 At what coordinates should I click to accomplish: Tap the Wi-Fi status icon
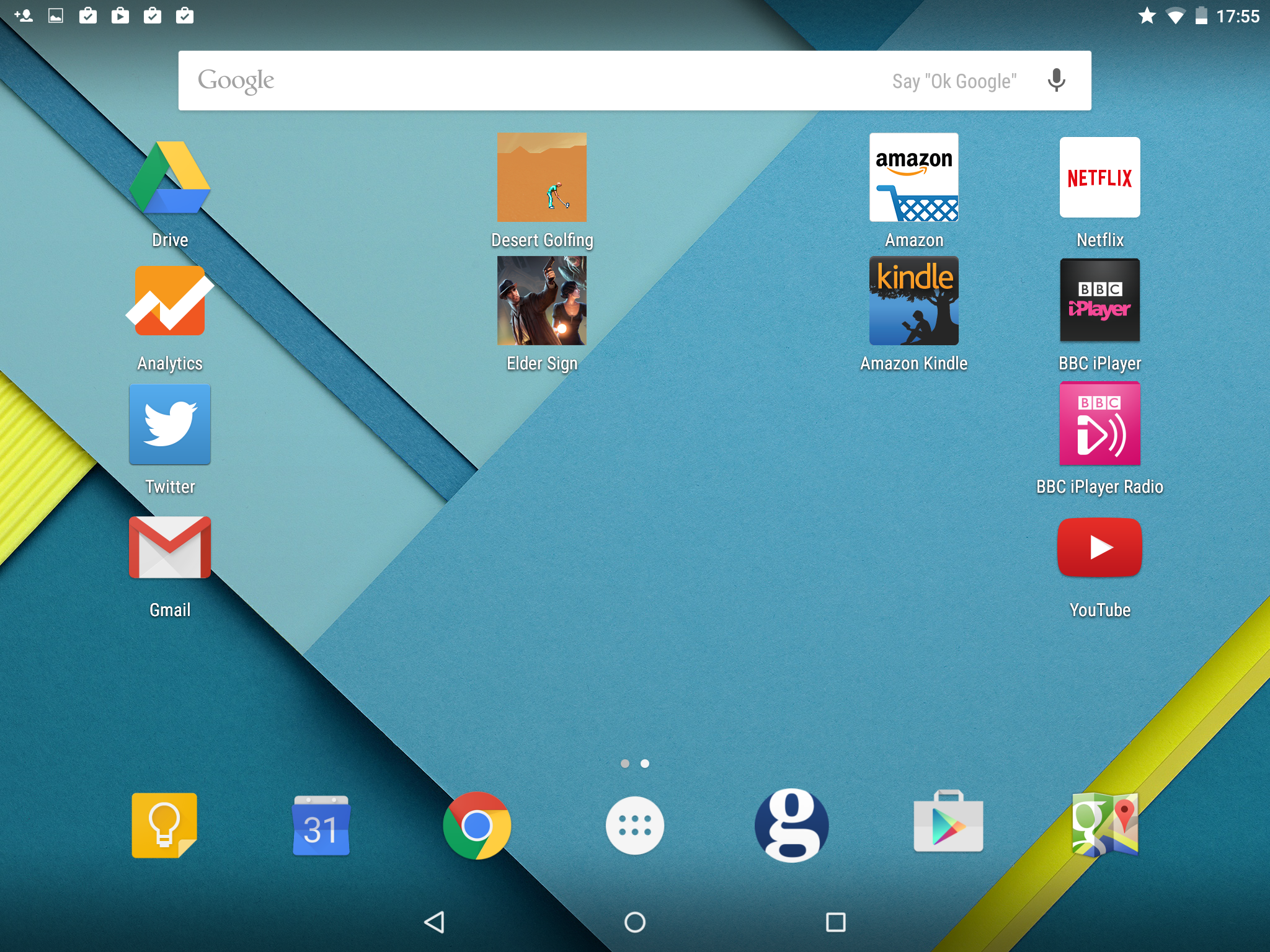1175,15
